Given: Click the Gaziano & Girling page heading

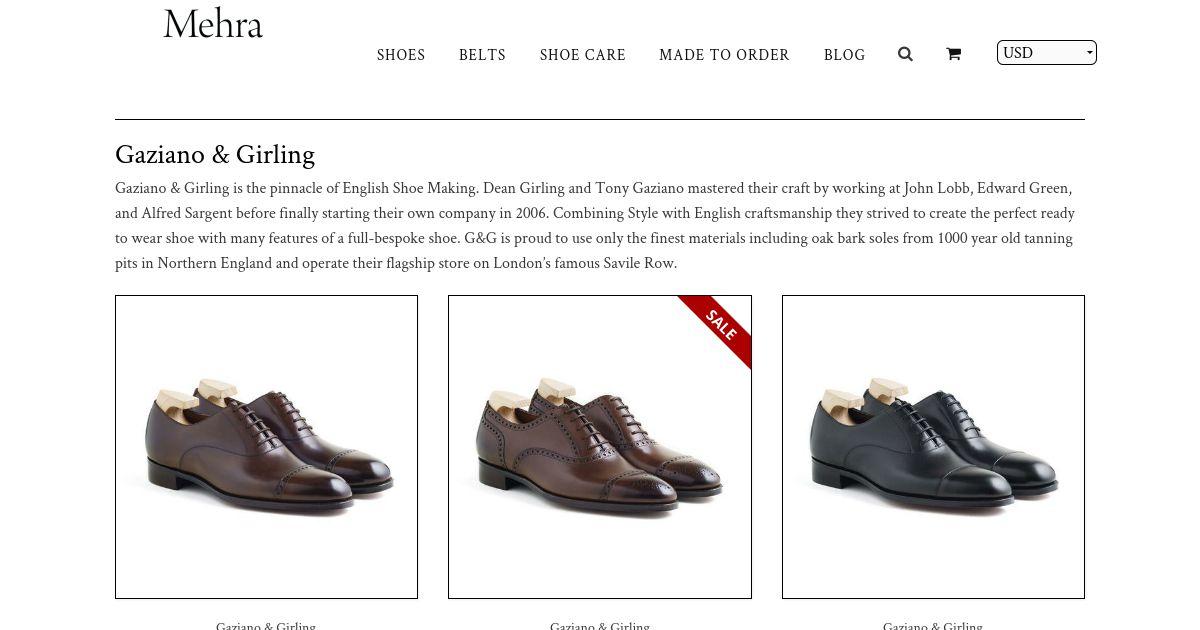Looking at the screenshot, I should tap(215, 155).
